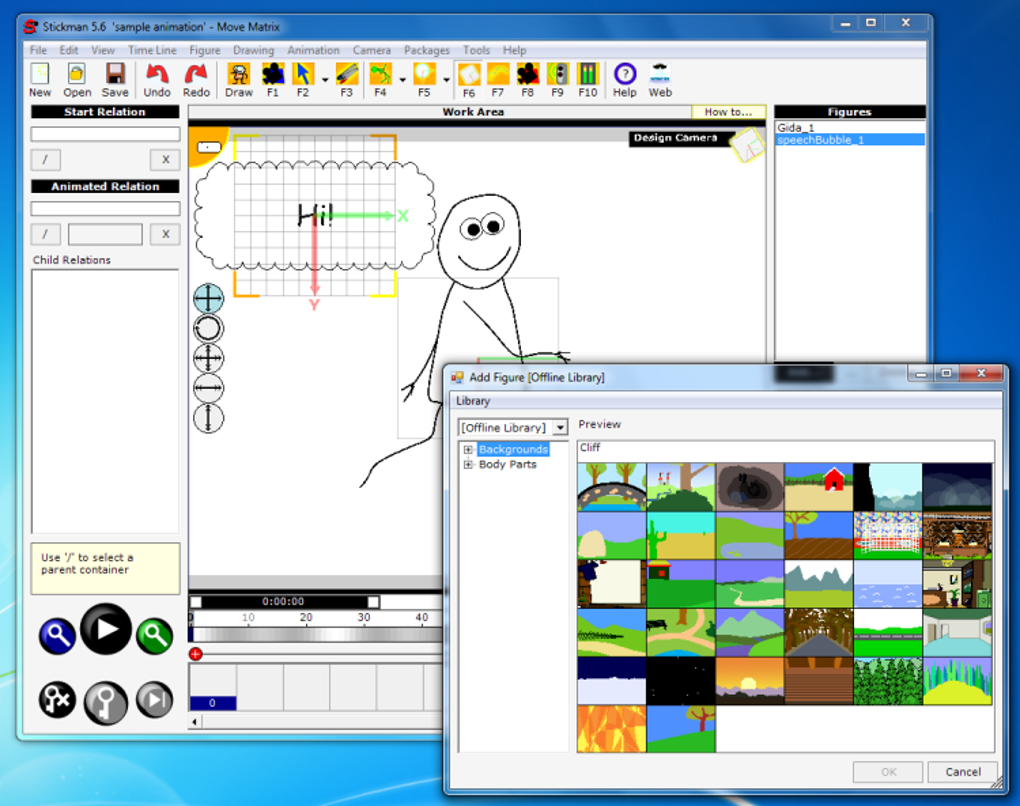
Task: Click the blue zoom magnifier button
Action: (57, 636)
